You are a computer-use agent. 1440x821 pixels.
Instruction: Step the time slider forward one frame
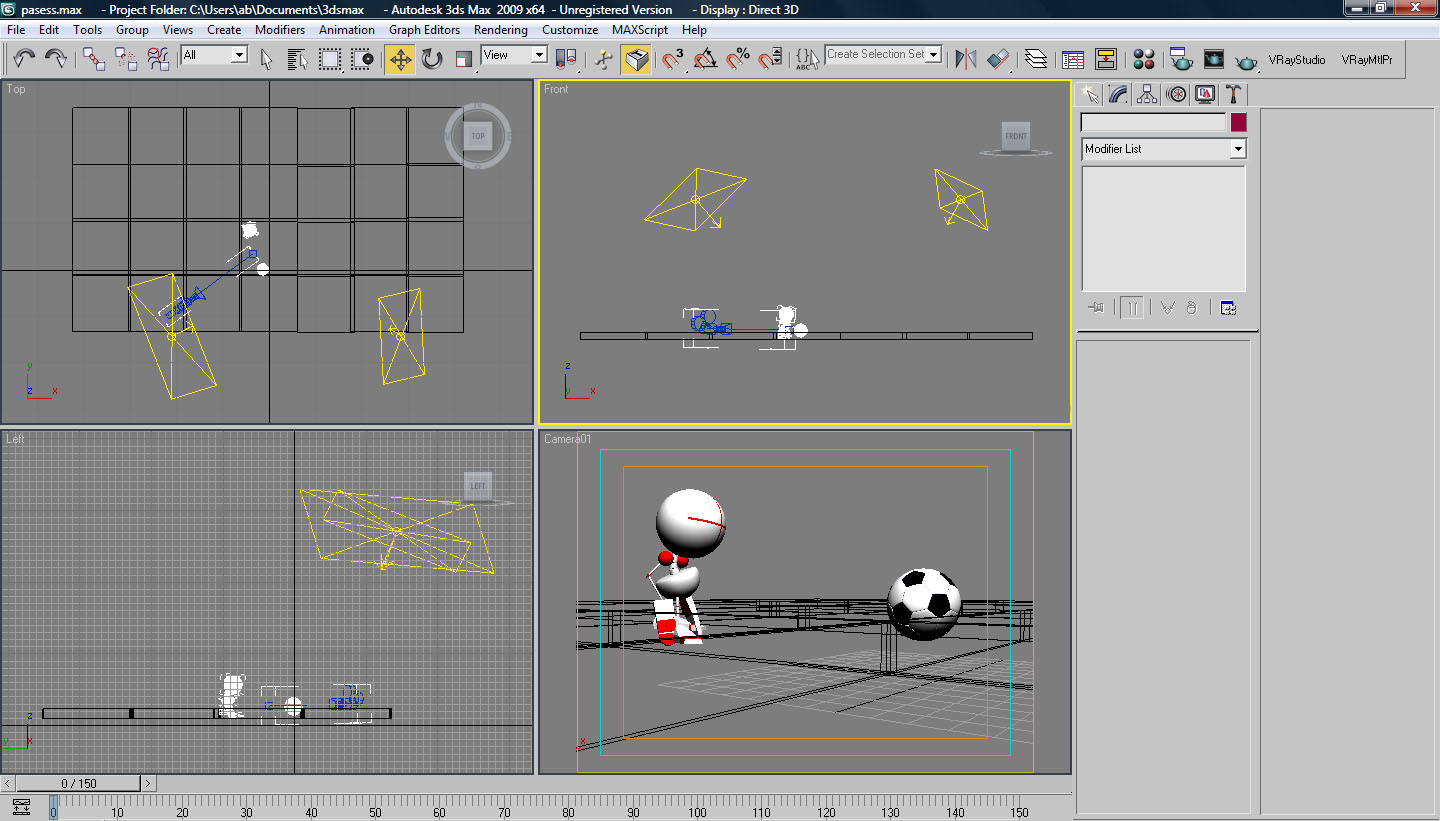pos(148,783)
